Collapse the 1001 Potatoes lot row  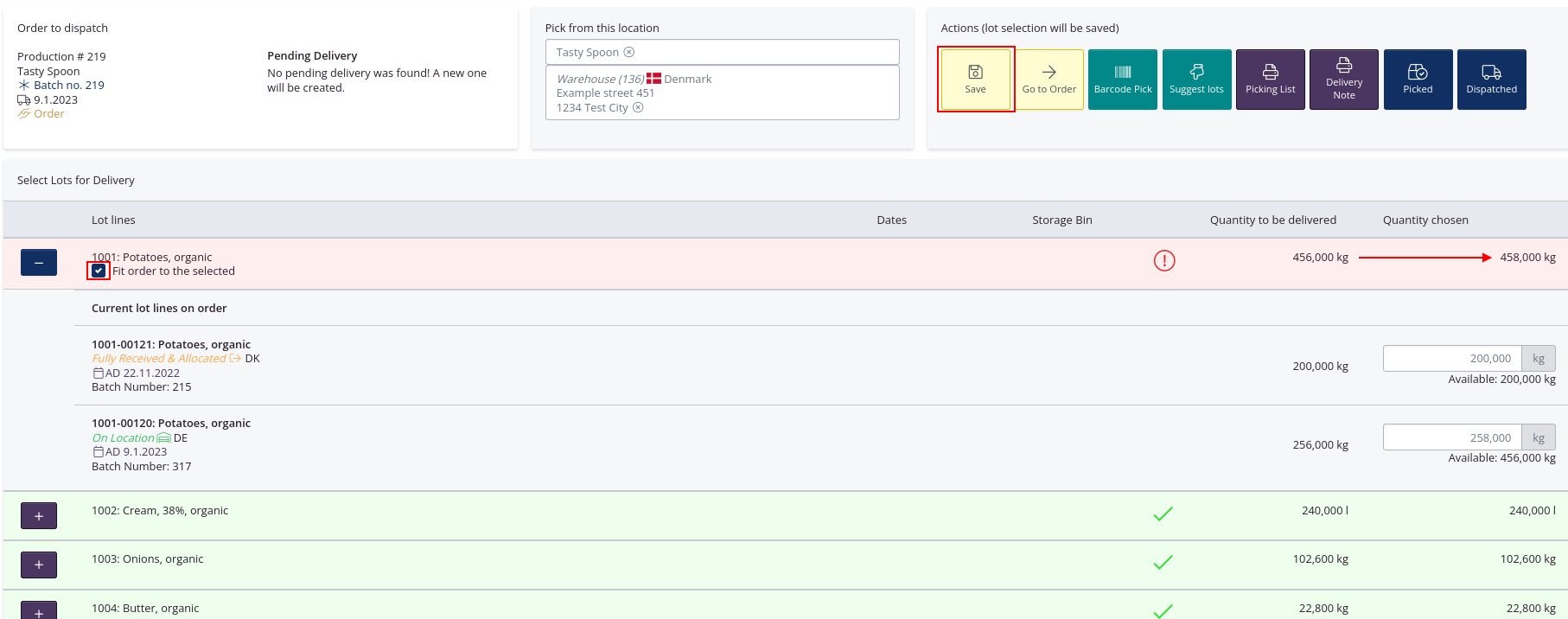coord(39,262)
